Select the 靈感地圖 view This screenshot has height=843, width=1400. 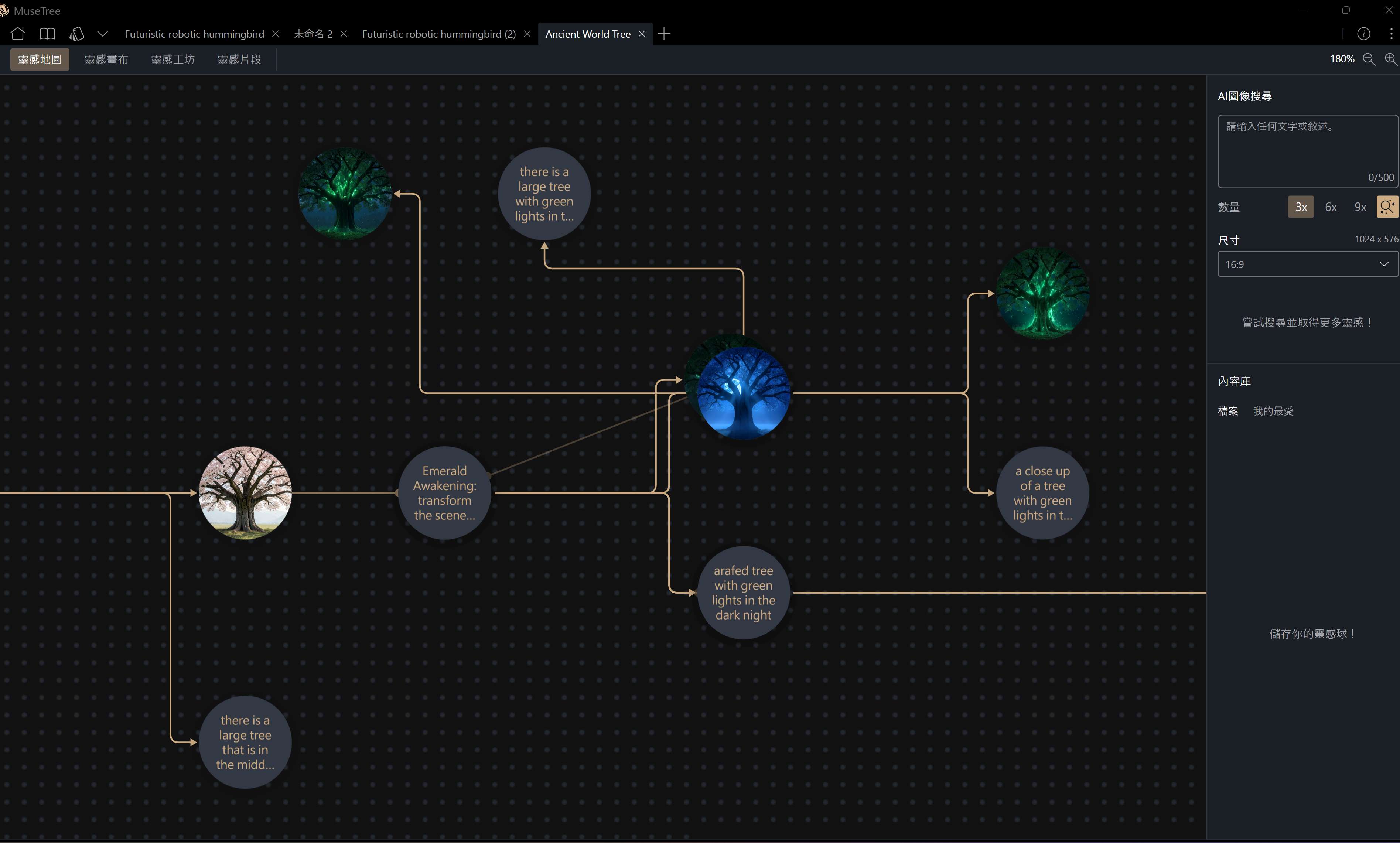point(40,59)
